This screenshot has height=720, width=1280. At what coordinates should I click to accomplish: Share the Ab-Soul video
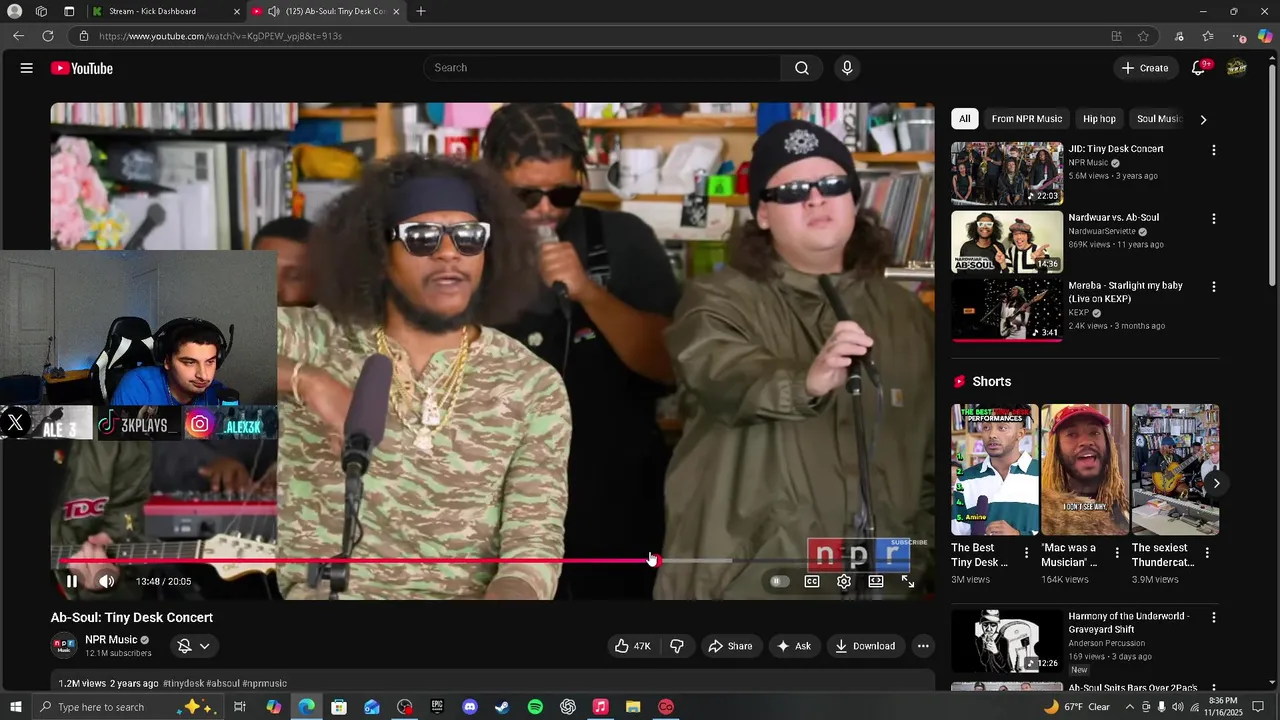tap(730, 646)
